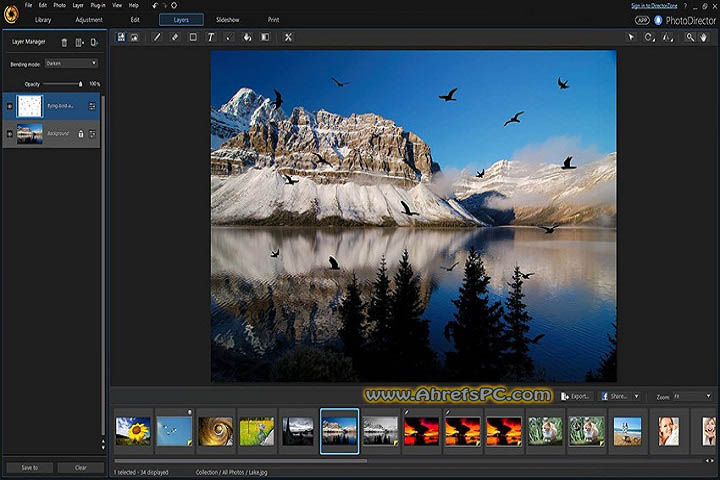Switch to the Adjustment tab
Viewport: 720px width, 480px height.
[89, 20]
